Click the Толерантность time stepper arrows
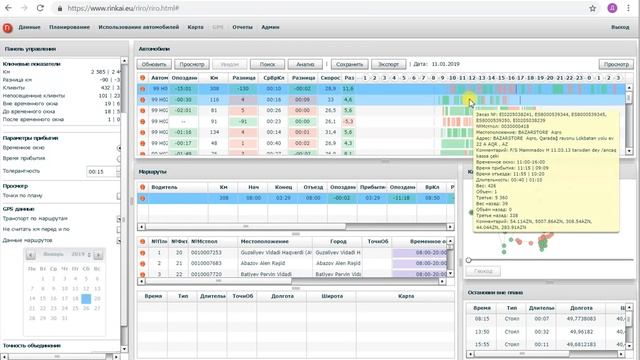The image size is (640, 360). tap(118, 172)
